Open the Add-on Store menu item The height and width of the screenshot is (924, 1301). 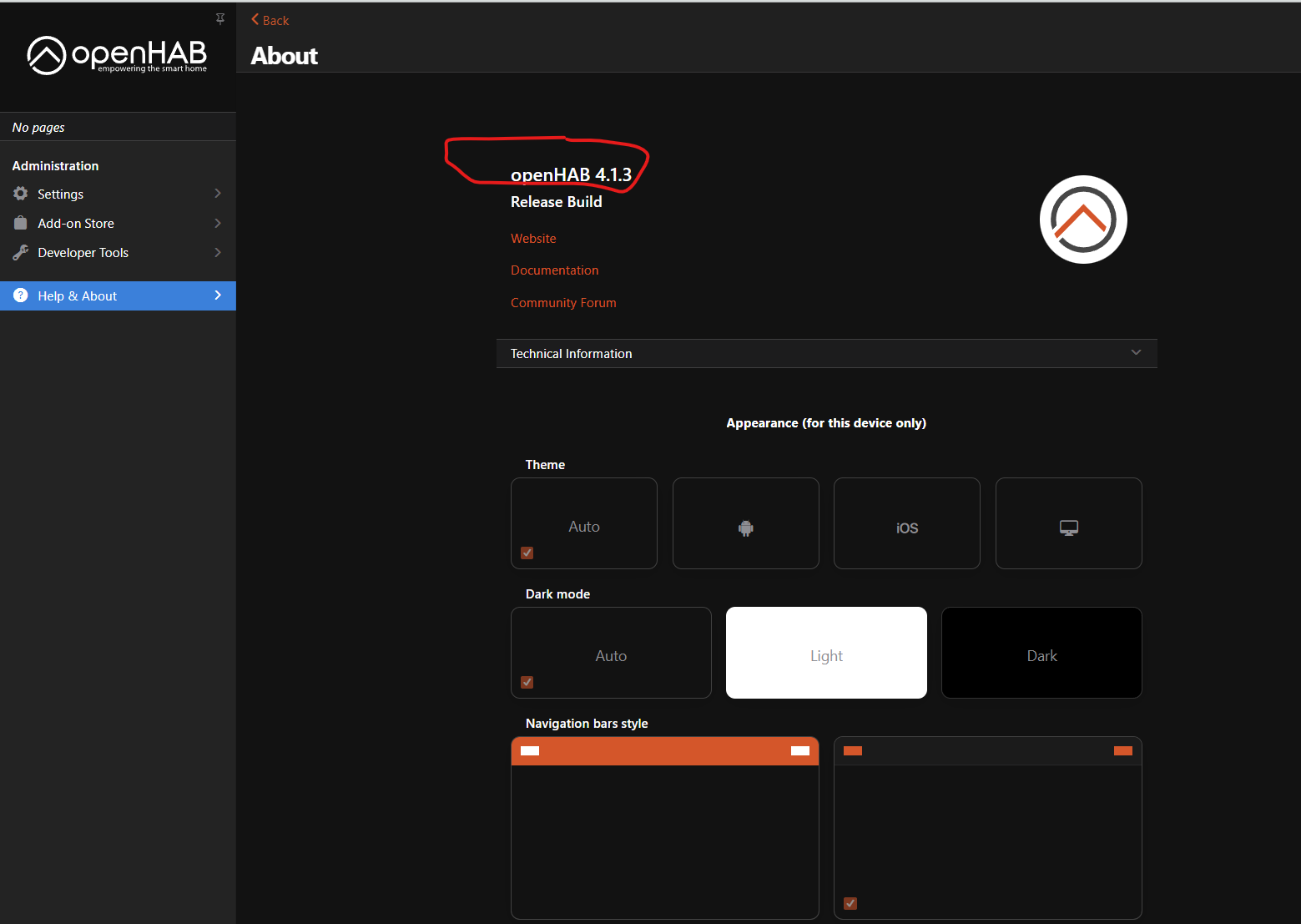tap(76, 223)
